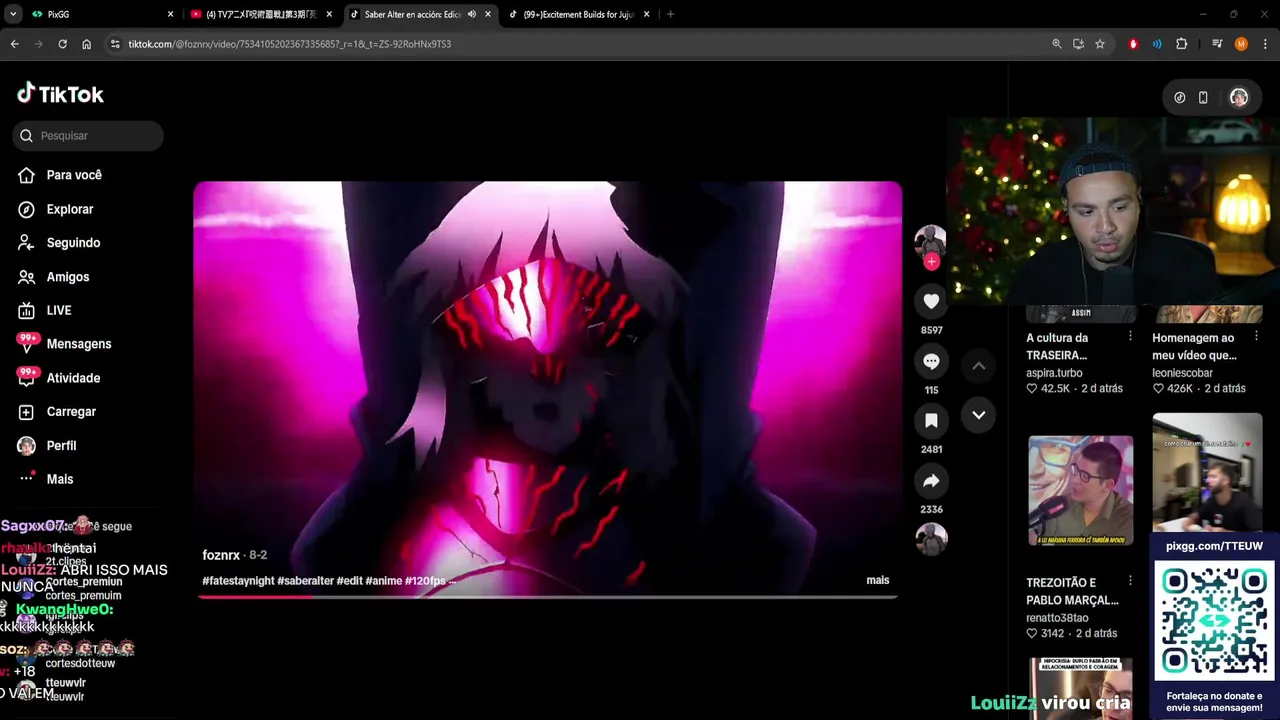Image resolution: width=1280 pixels, height=720 pixels.
Task: Open the profile avatar in top bar
Action: 1239,97
